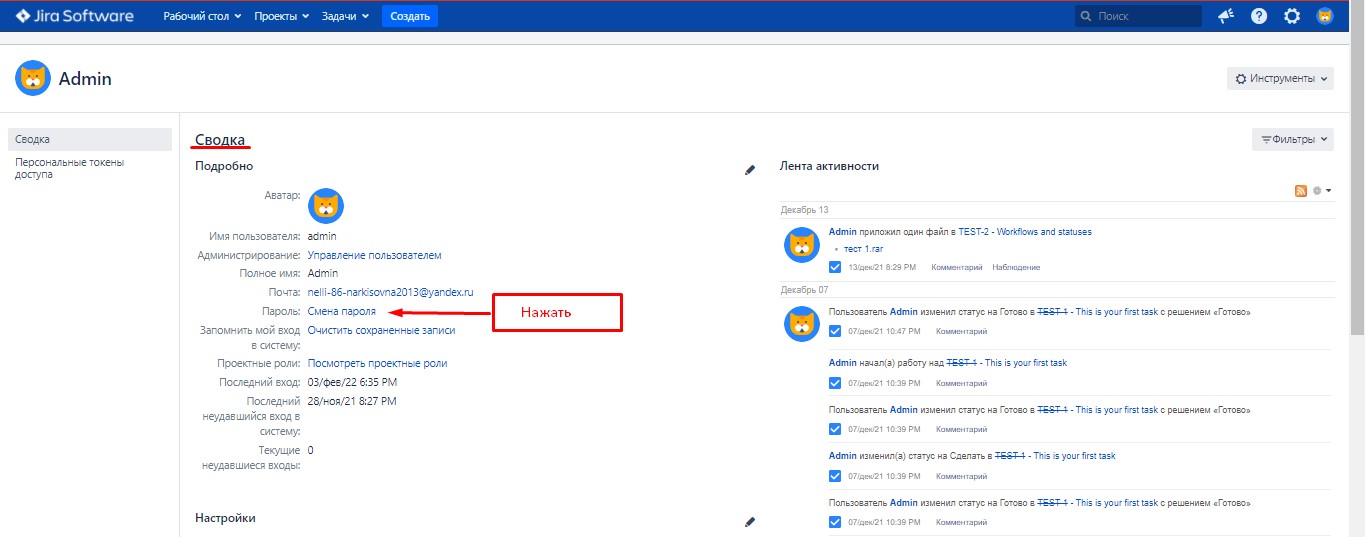Expand the Задачи menu

point(346,16)
